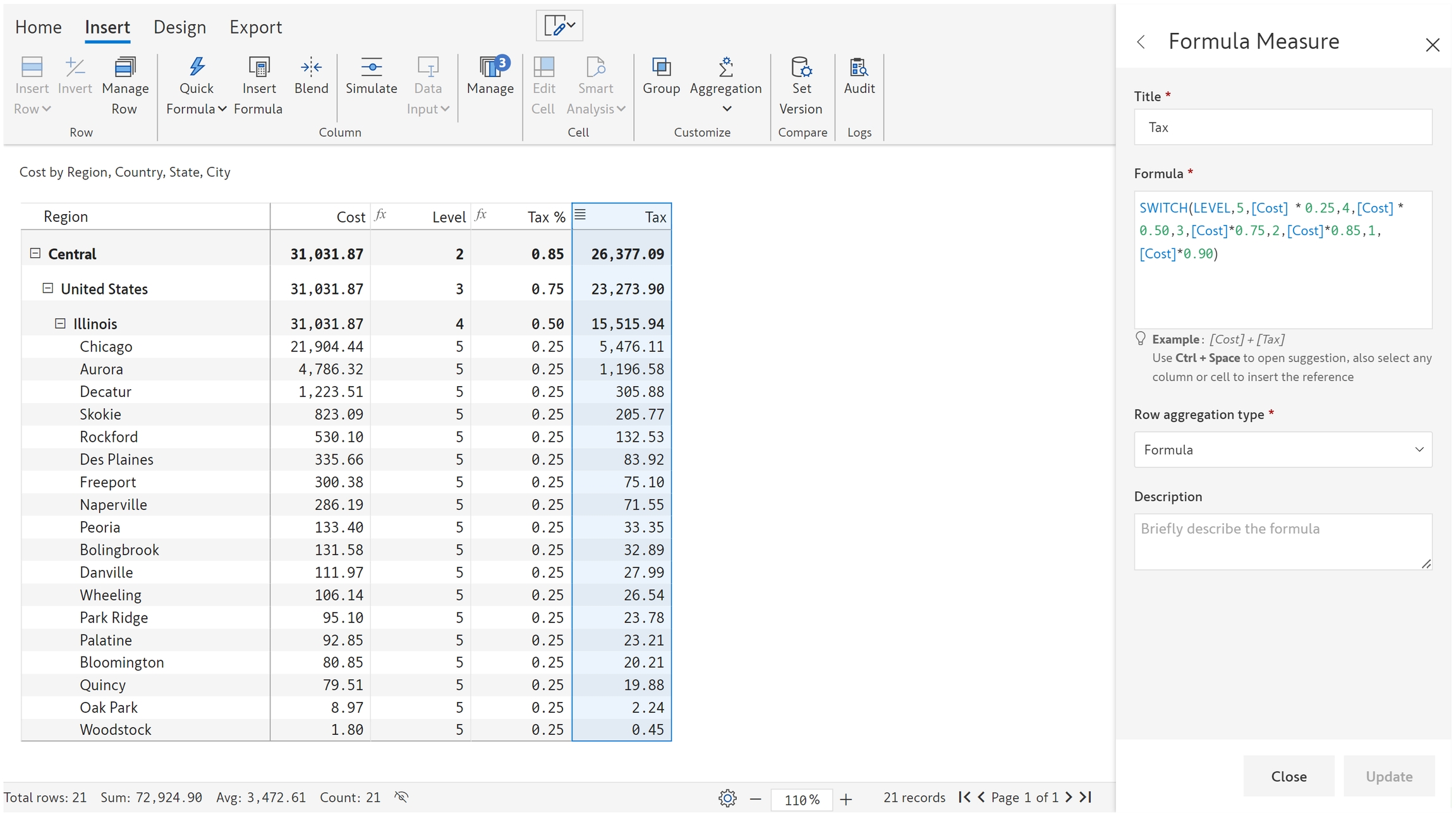Screen dimensions: 1456x817
Task: Collapse the United States row
Action: [x=48, y=288]
